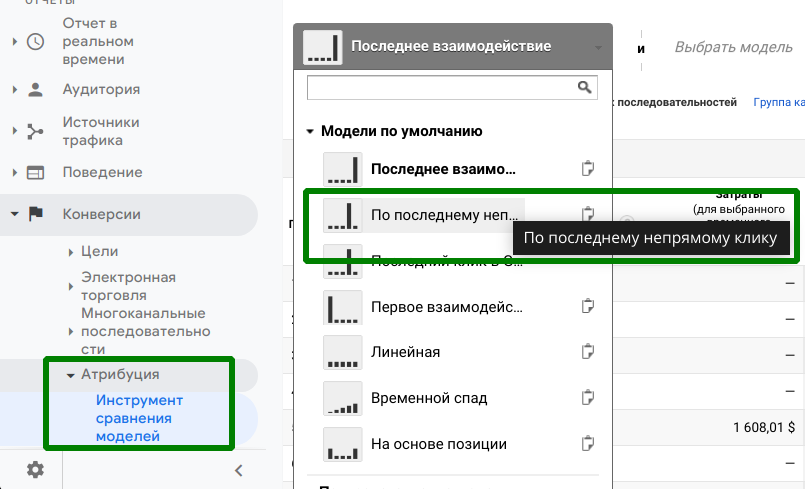
Task: Click the magnifier icon in search box
Action: (x=586, y=88)
